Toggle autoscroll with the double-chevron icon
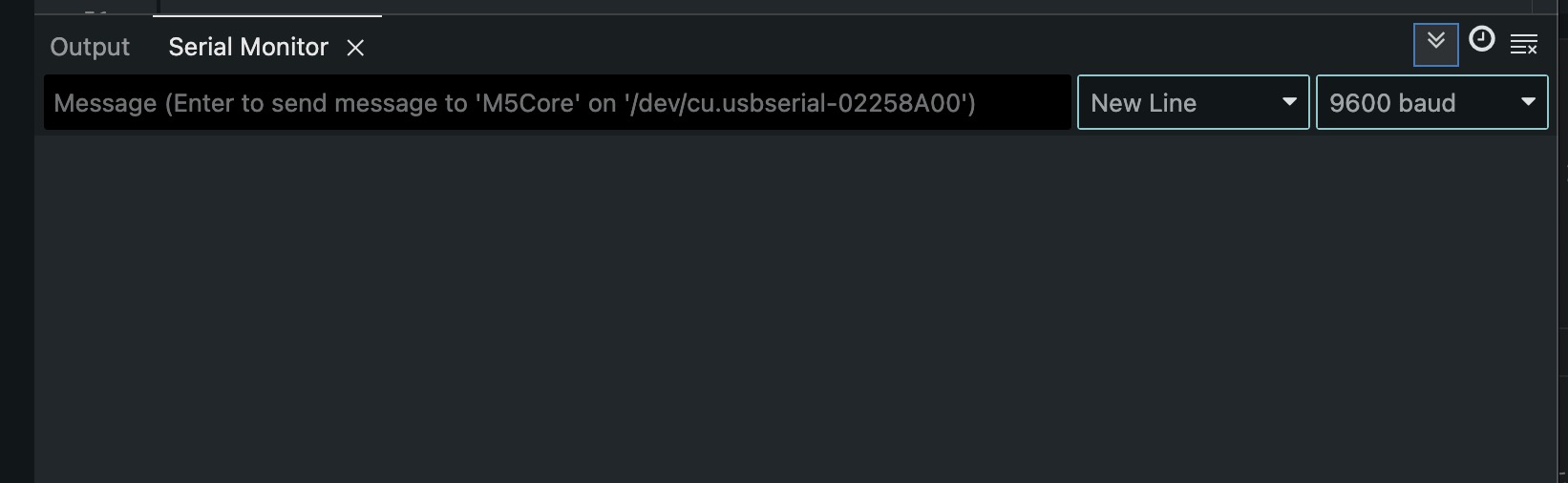1568x483 pixels. [1435, 42]
